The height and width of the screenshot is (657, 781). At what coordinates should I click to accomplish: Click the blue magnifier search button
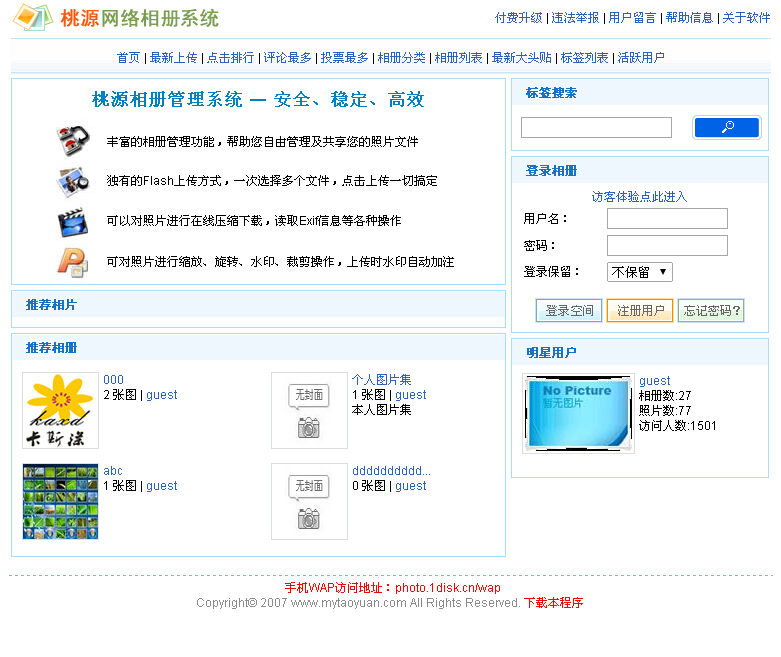pos(727,127)
